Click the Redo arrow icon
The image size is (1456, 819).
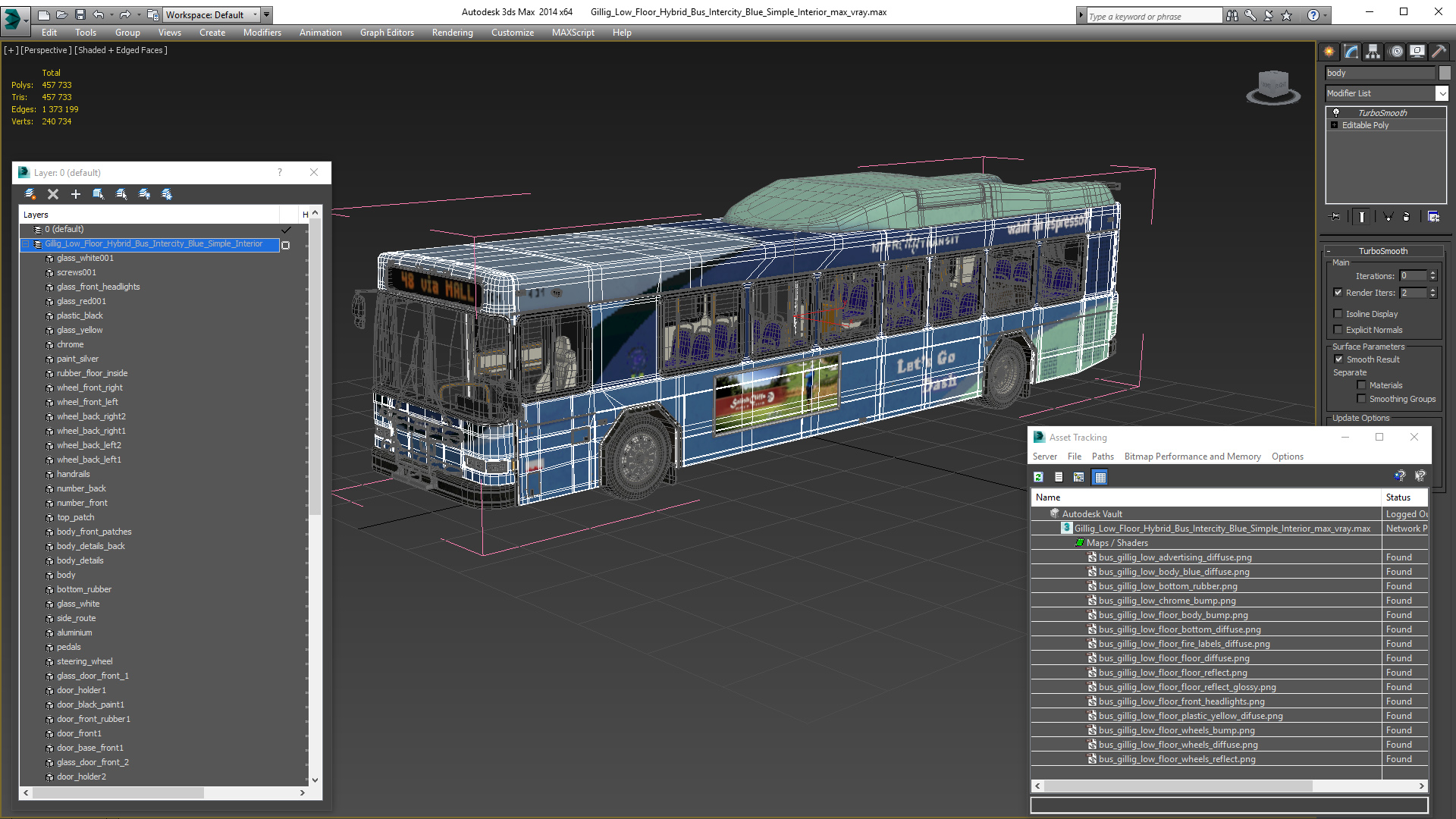[125, 14]
